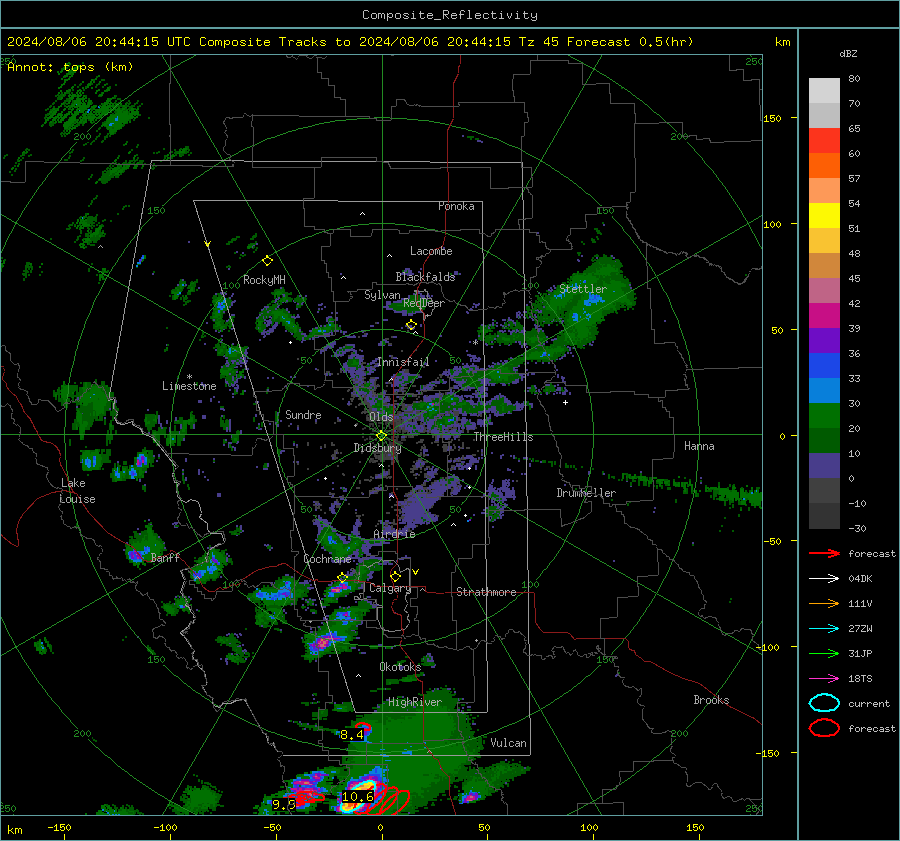Image resolution: width=900 pixels, height=841 pixels.
Task: Click the Lacombe city label
Action: click(x=431, y=251)
